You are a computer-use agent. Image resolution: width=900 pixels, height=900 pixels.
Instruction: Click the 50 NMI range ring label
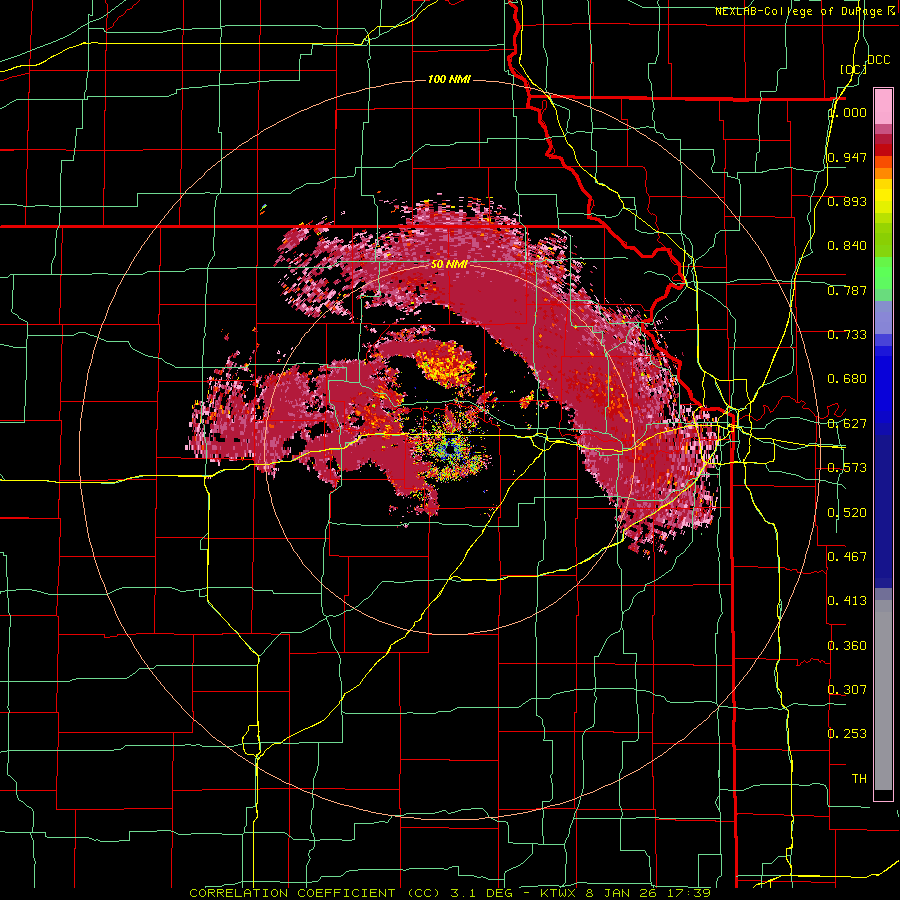[x=449, y=264]
